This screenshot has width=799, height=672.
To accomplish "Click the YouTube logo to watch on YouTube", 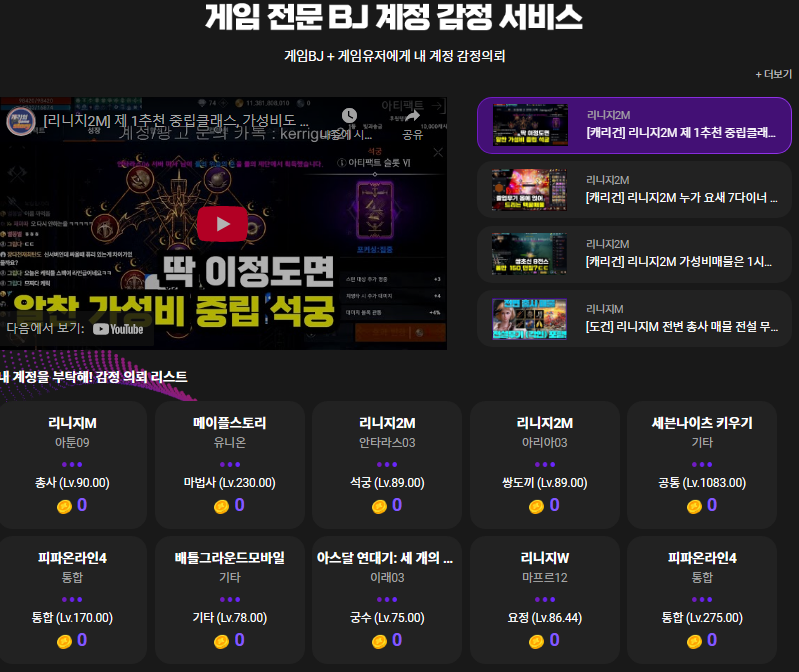I will click(119, 329).
